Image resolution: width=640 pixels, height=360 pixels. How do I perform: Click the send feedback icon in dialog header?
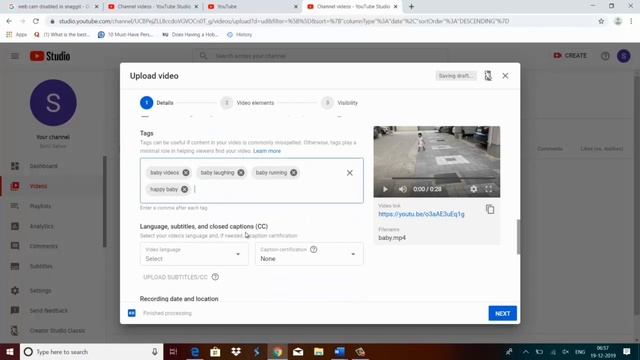[488, 76]
